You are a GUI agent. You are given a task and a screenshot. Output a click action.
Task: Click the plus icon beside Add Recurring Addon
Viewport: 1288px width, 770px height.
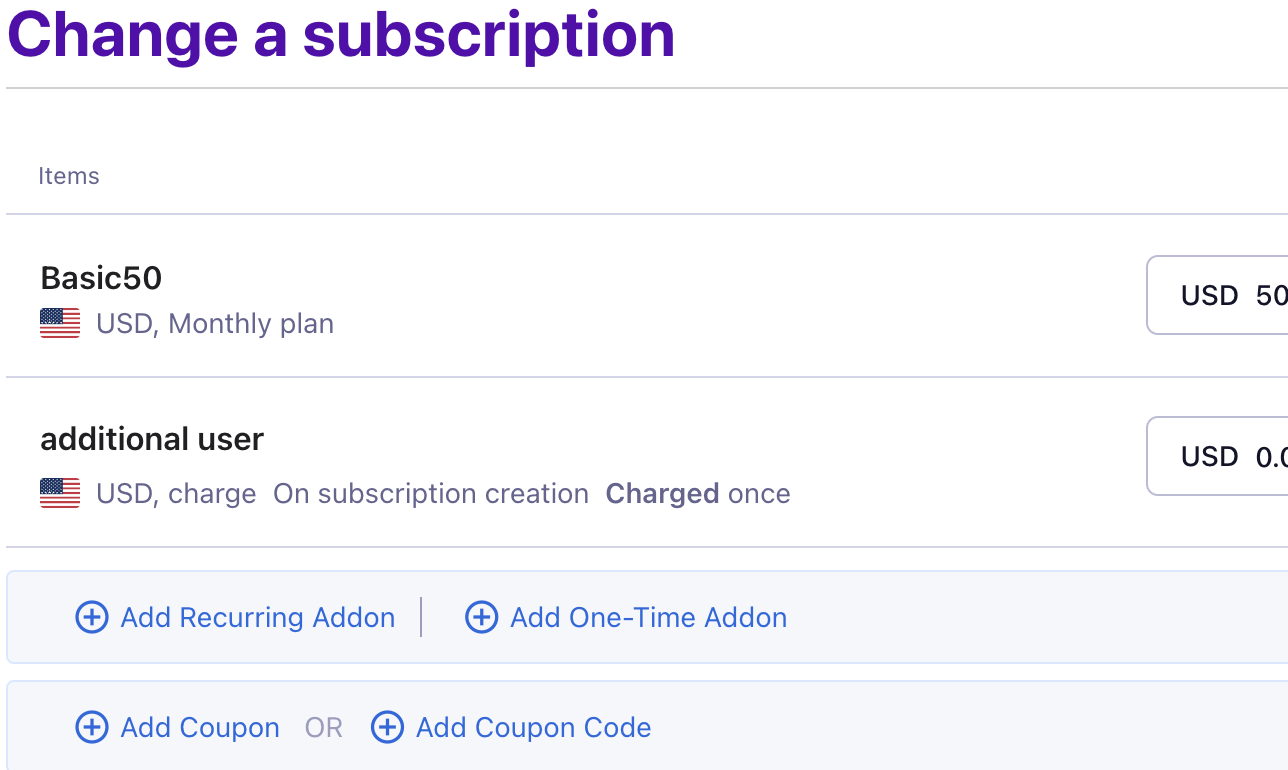92,618
